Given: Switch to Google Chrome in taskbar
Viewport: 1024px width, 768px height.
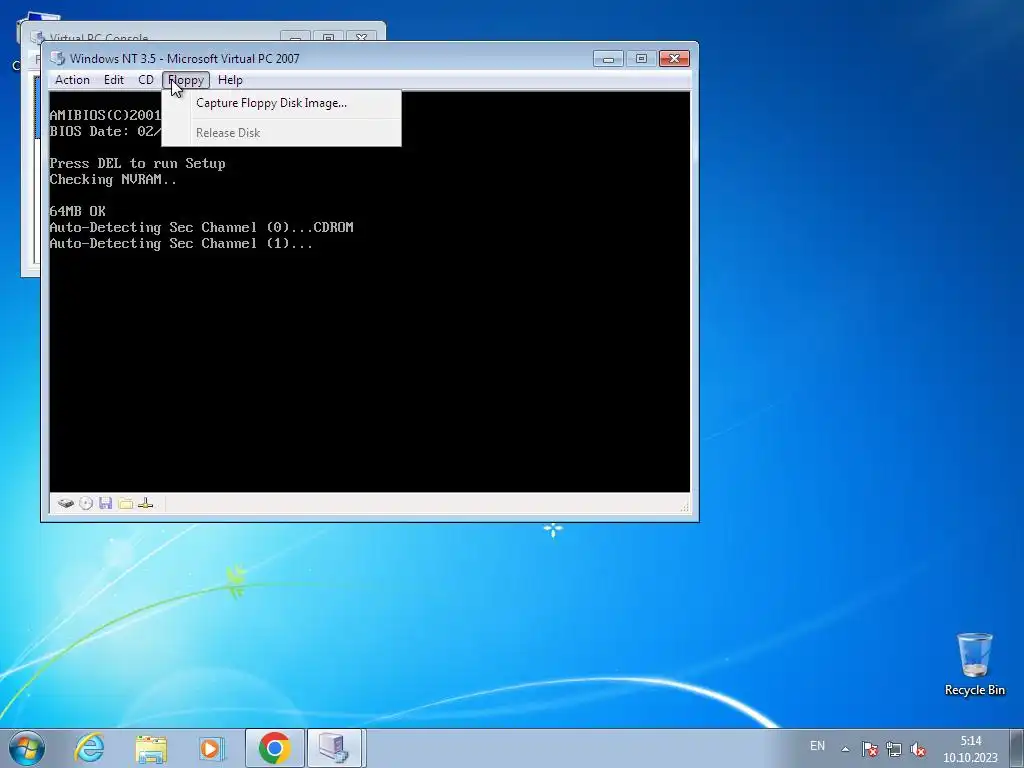Looking at the screenshot, I should click(x=275, y=748).
